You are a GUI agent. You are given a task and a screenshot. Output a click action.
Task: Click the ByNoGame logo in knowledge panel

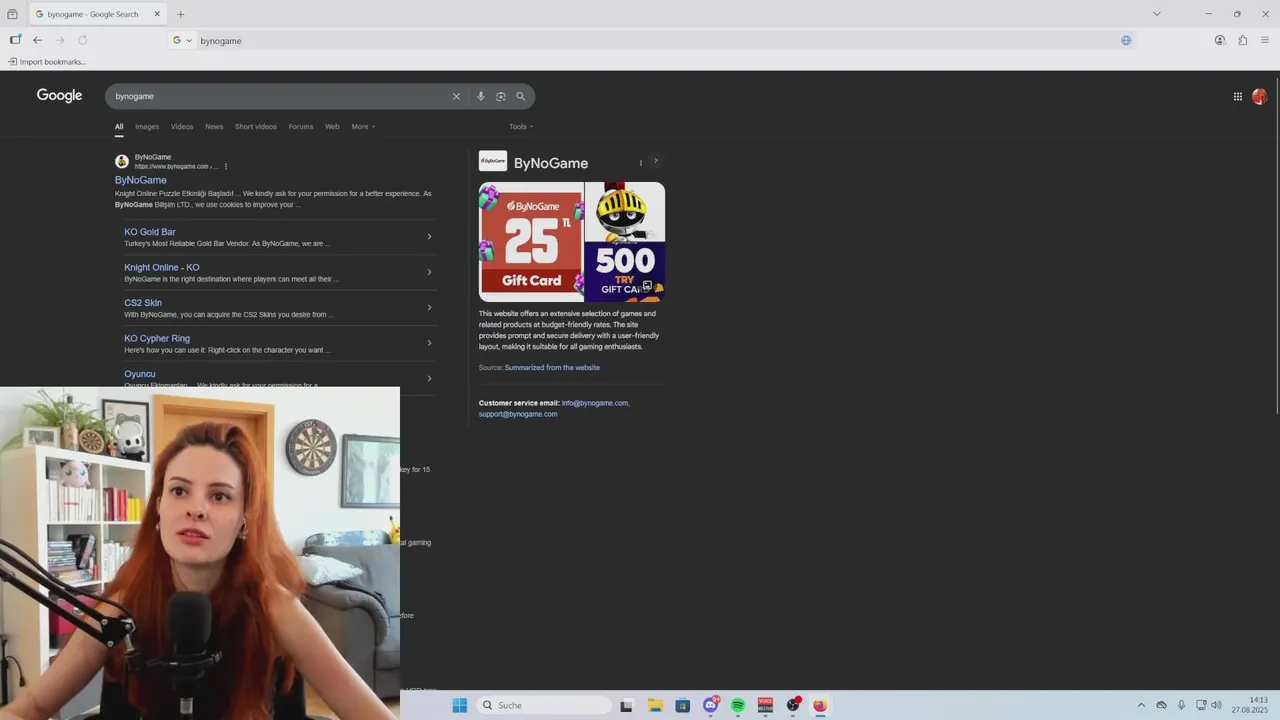493,161
